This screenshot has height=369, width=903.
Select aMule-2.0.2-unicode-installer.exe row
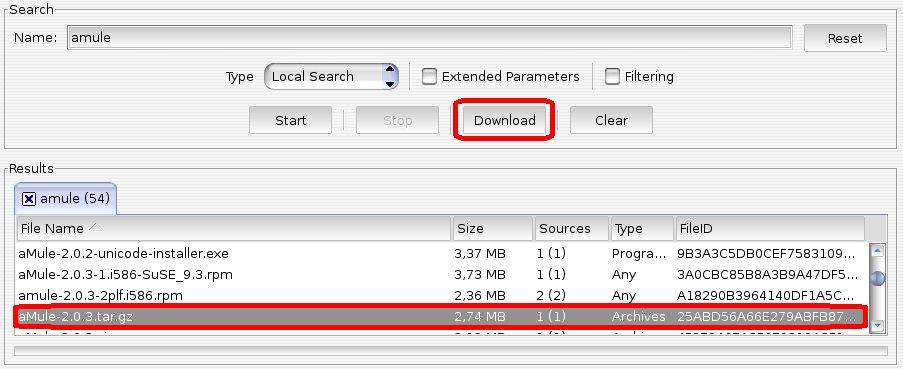pyautogui.click(x=441, y=253)
